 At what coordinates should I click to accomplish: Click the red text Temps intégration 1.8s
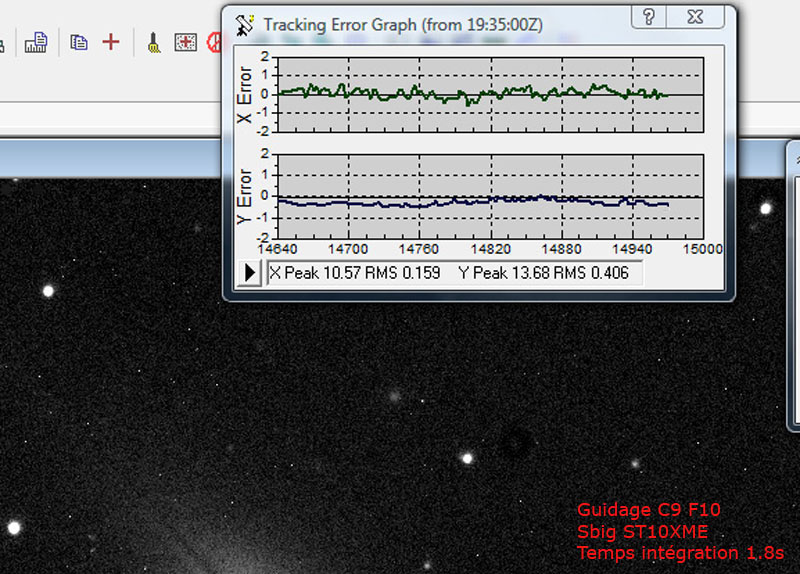click(680, 553)
